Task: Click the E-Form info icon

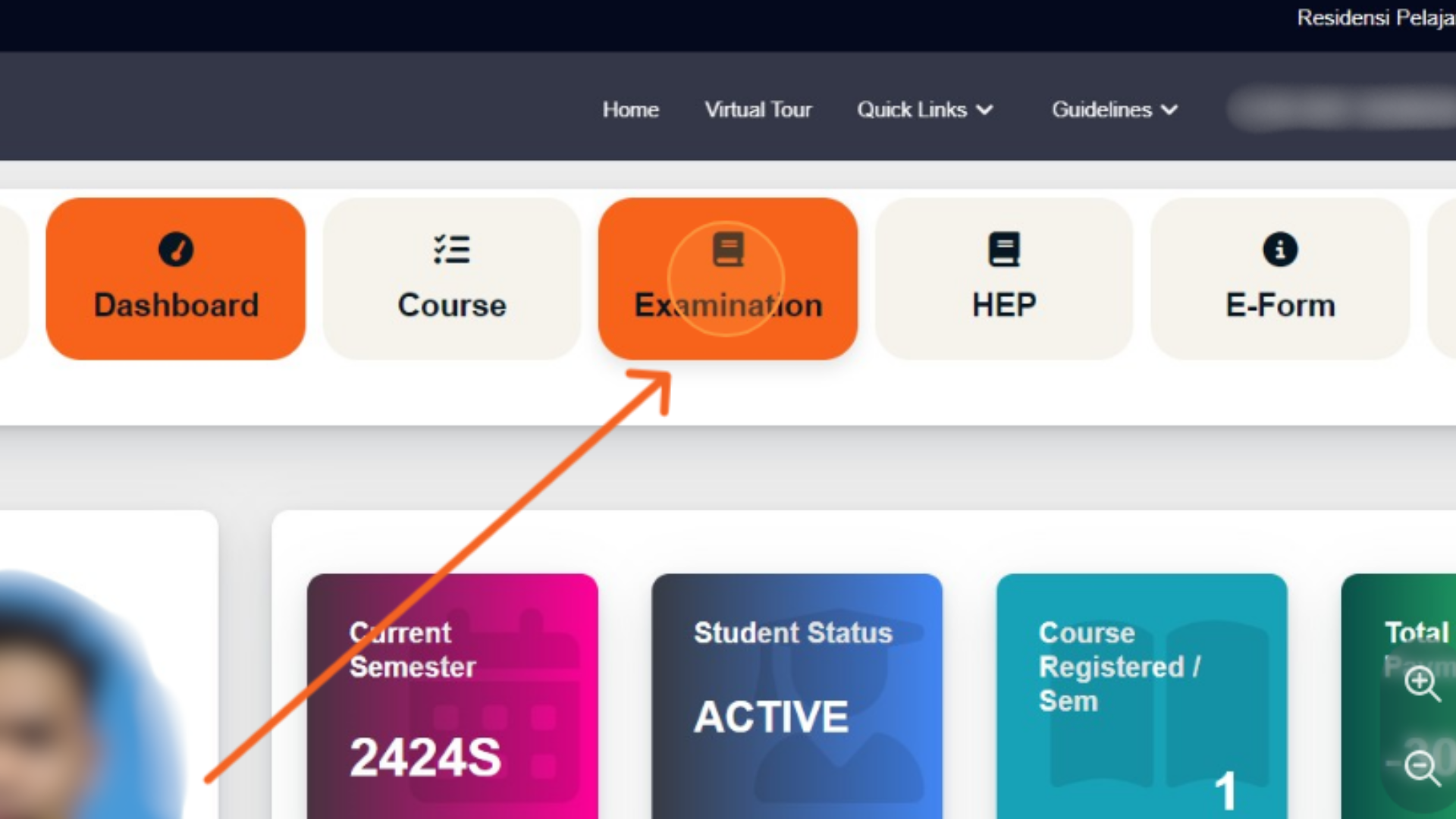Action: 1280,249
